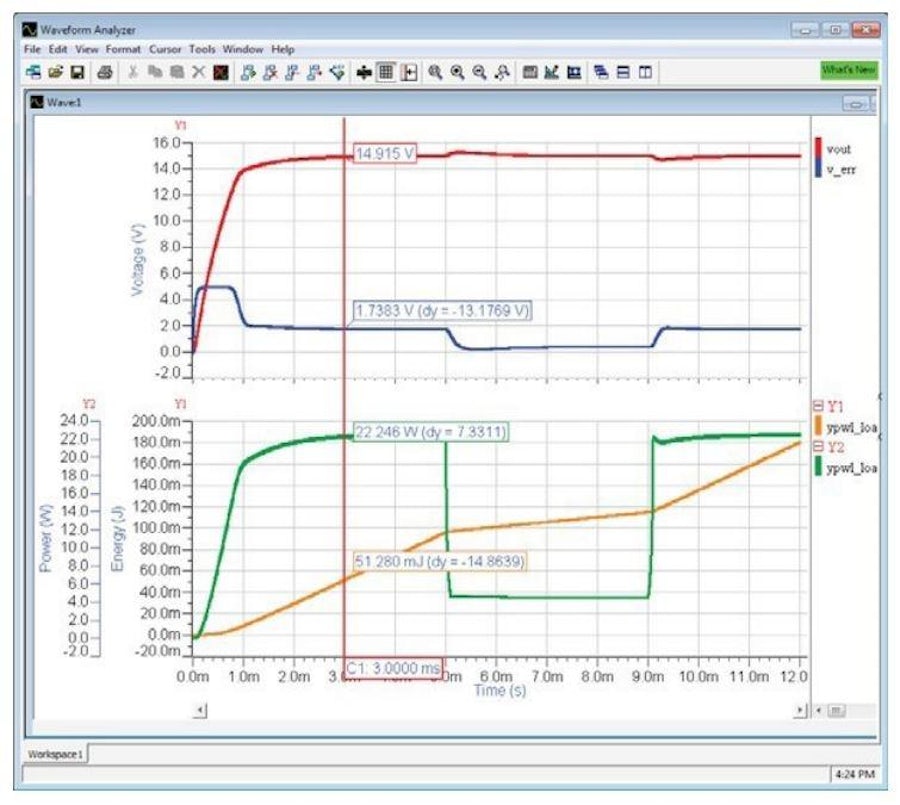Toggle the horizontal tile window layout icon
Screen dimensions: 900x805
coord(623,70)
